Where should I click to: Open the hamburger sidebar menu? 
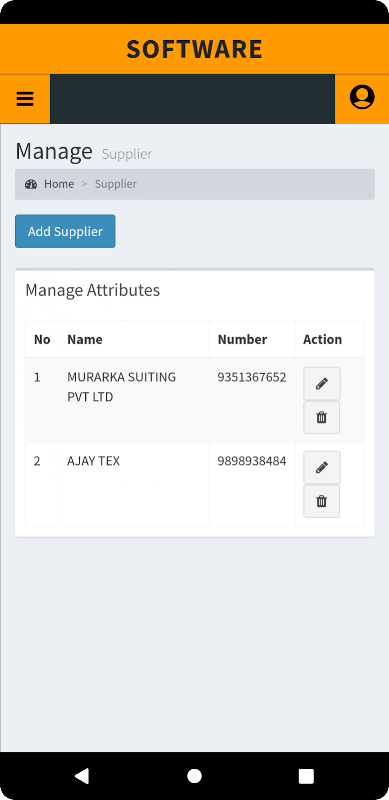pyautogui.click(x=25, y=99)
